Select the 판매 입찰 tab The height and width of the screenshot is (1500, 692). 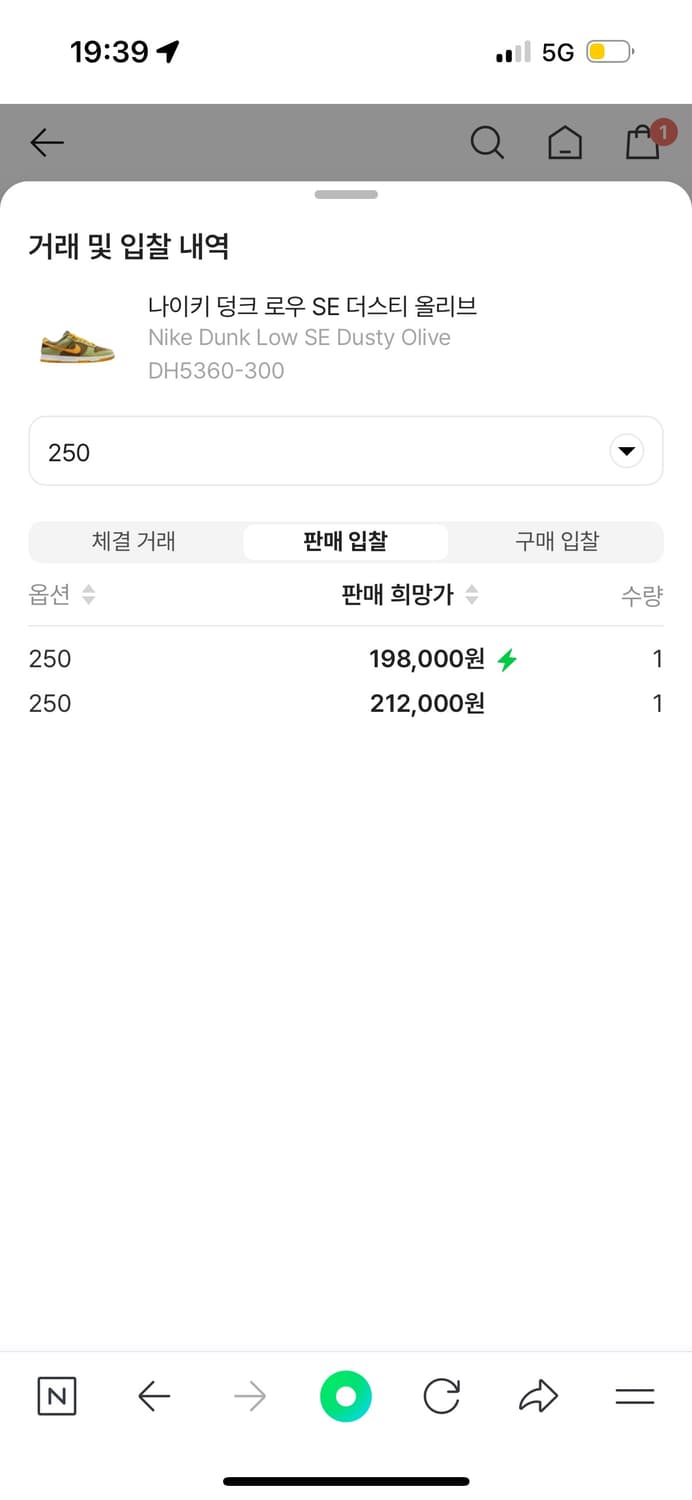pyautogui.click(x=346, y=541)
